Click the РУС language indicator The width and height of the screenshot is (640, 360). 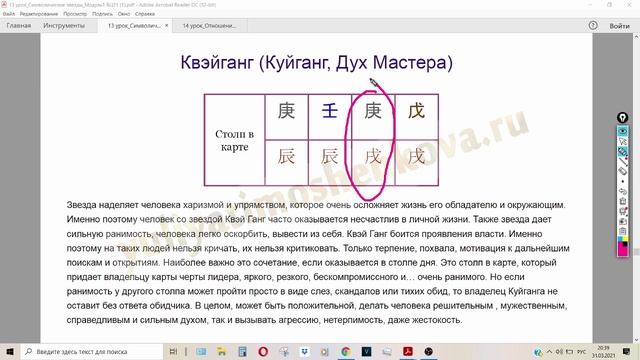point(582,352)
